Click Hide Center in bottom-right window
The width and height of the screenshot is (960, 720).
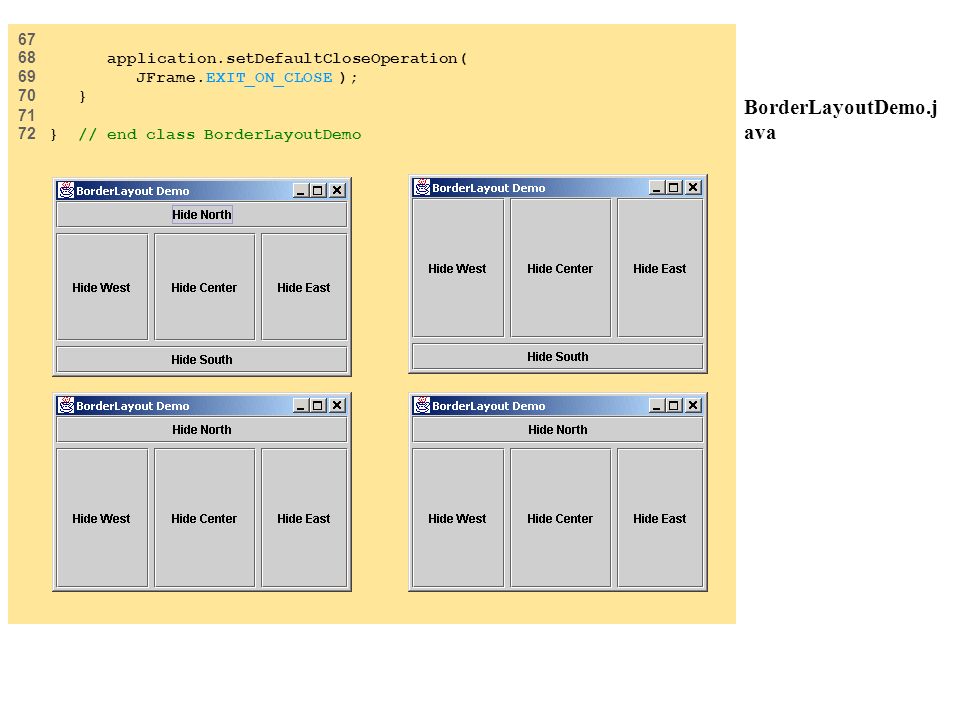[561, 518]
